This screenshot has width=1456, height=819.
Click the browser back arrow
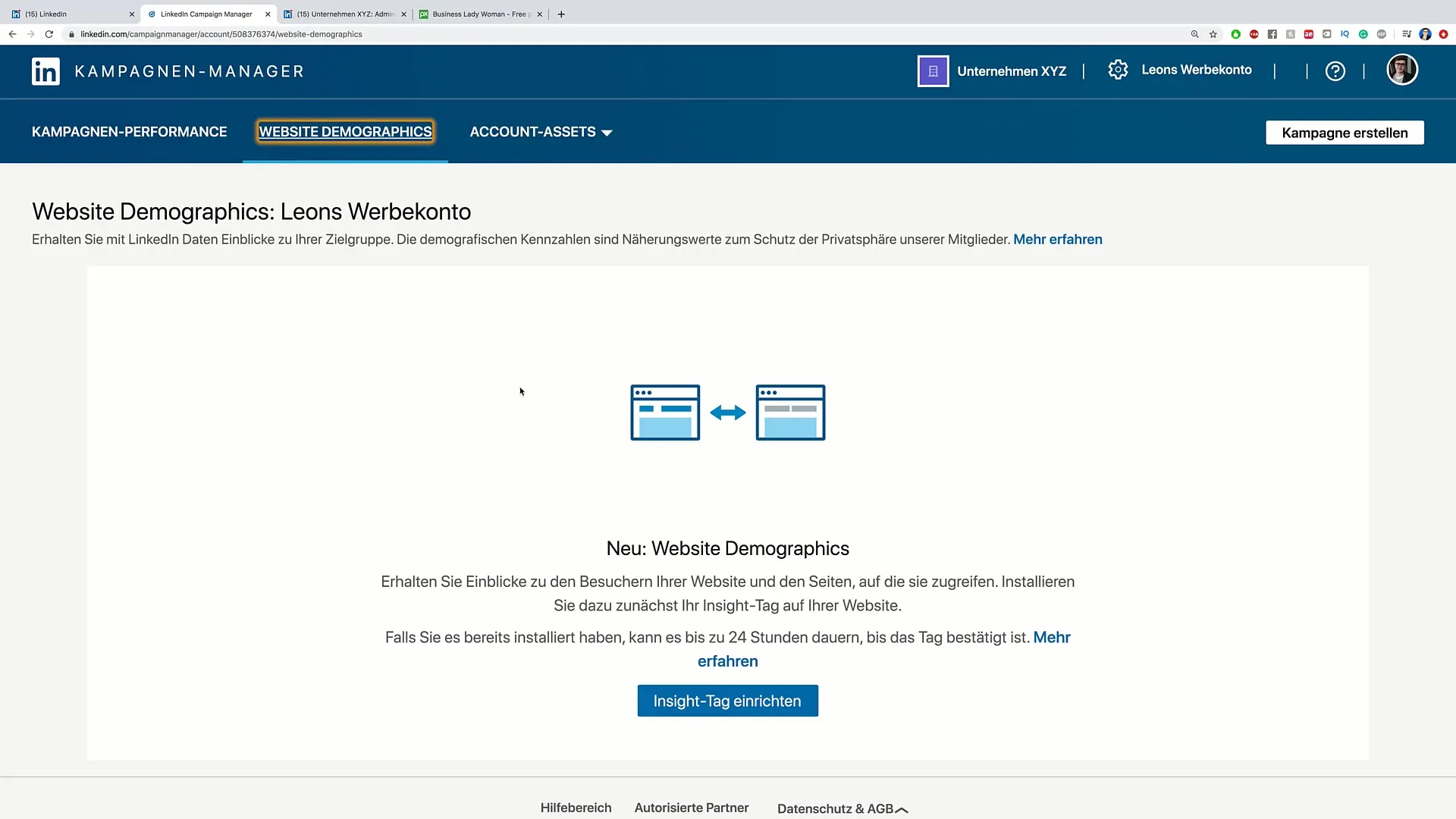(12, 34)
